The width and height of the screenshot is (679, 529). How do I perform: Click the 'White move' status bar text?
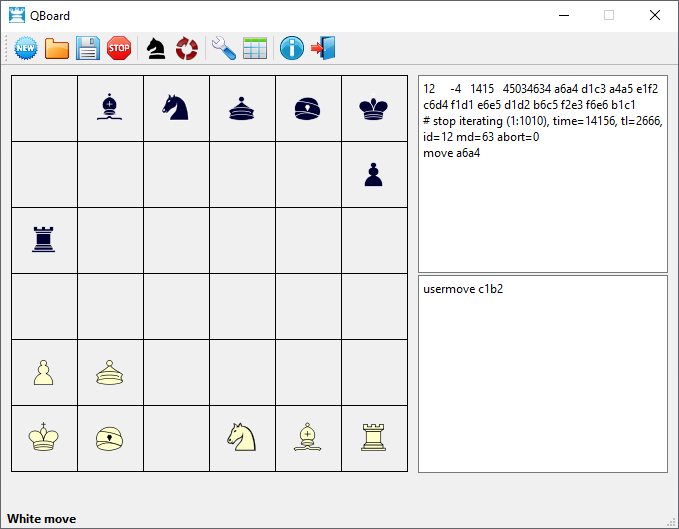tap(42, 519)
